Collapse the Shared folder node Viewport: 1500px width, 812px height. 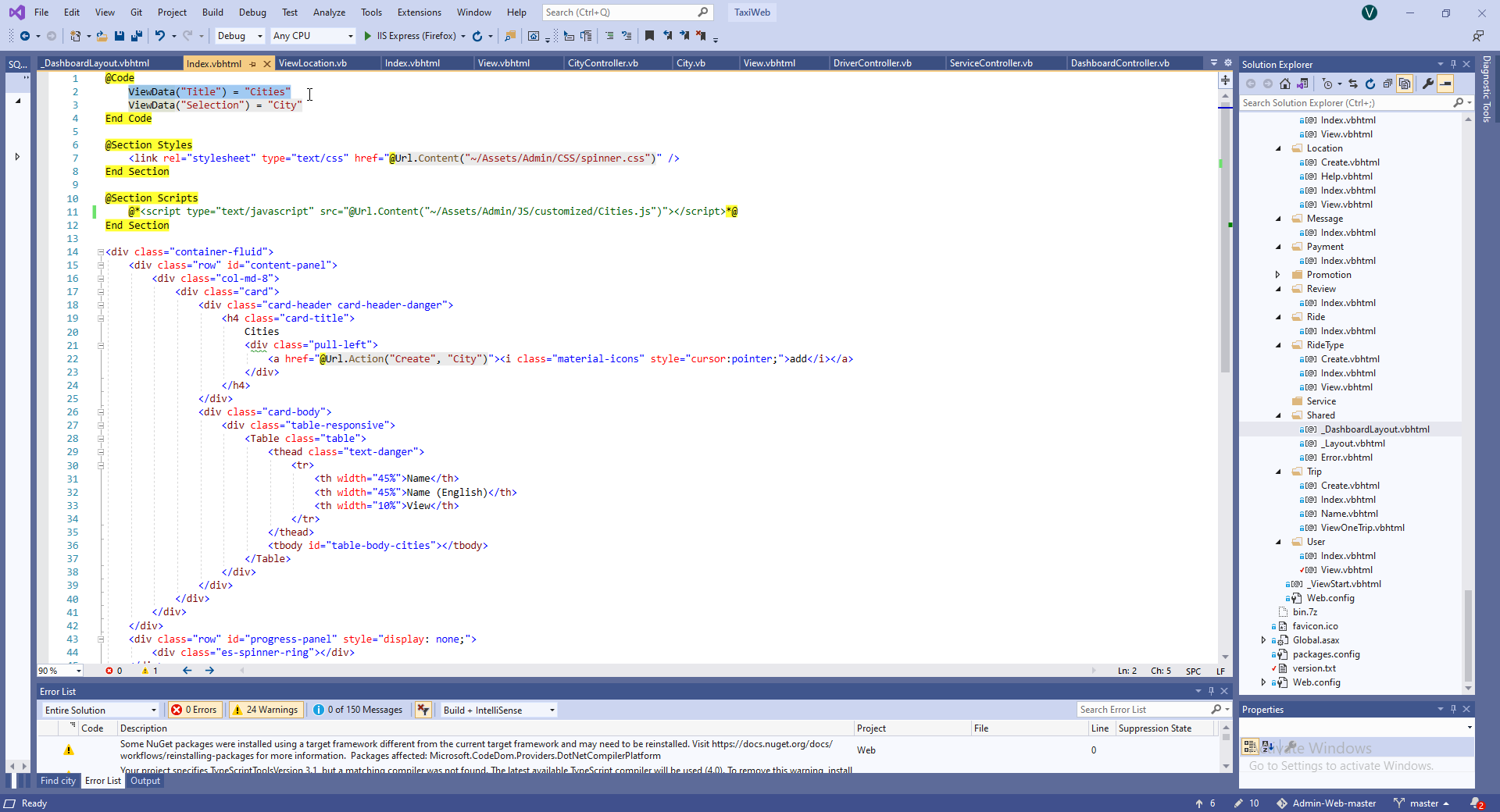(x=1279, y=415)
